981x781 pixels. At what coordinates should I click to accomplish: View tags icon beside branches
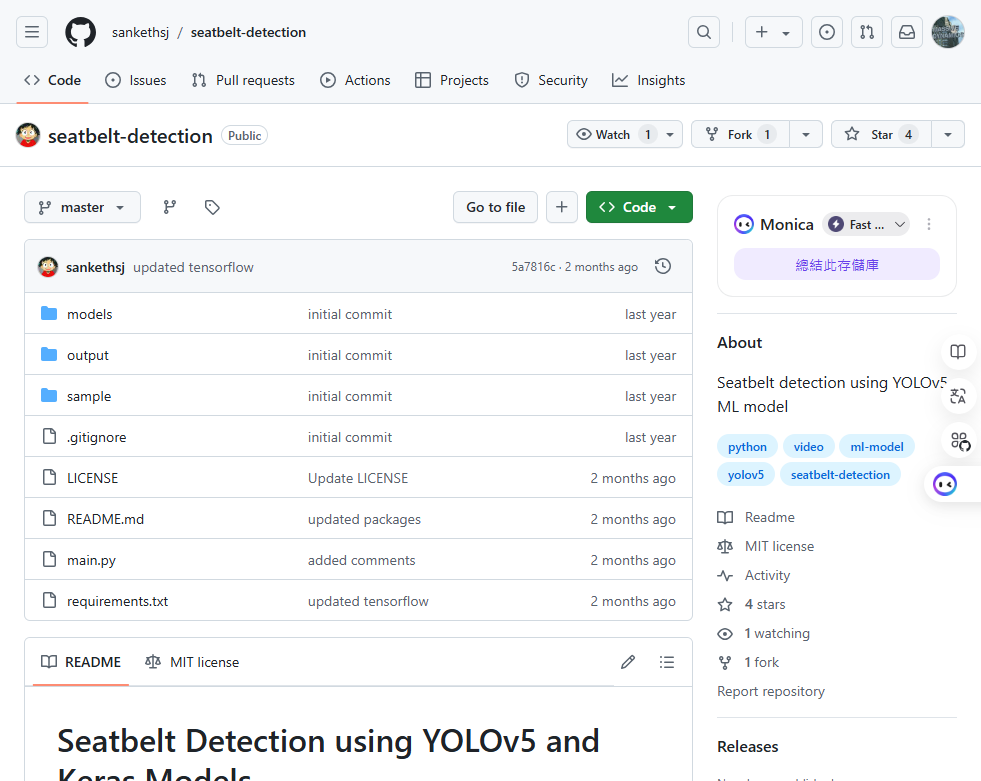pos(212,207)
